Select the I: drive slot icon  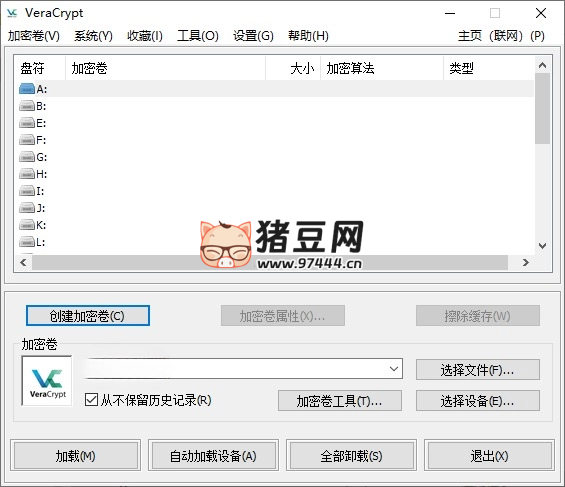(x=27, y=191)
